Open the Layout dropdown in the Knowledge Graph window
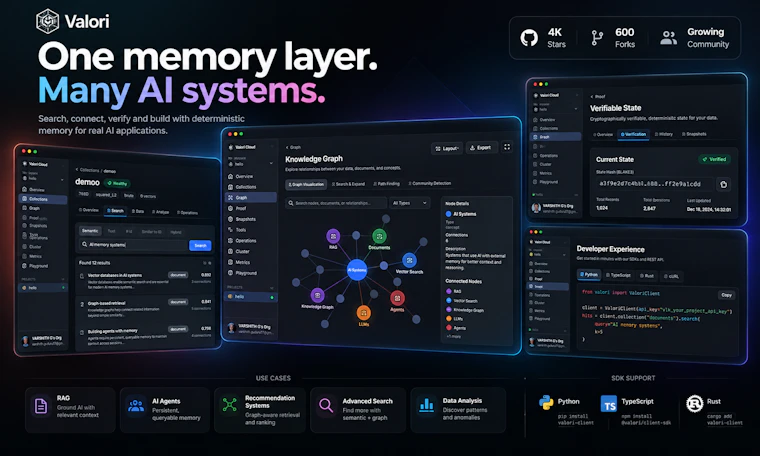The width and height of the screenshot is (760, 456). (x=446, y=148)
